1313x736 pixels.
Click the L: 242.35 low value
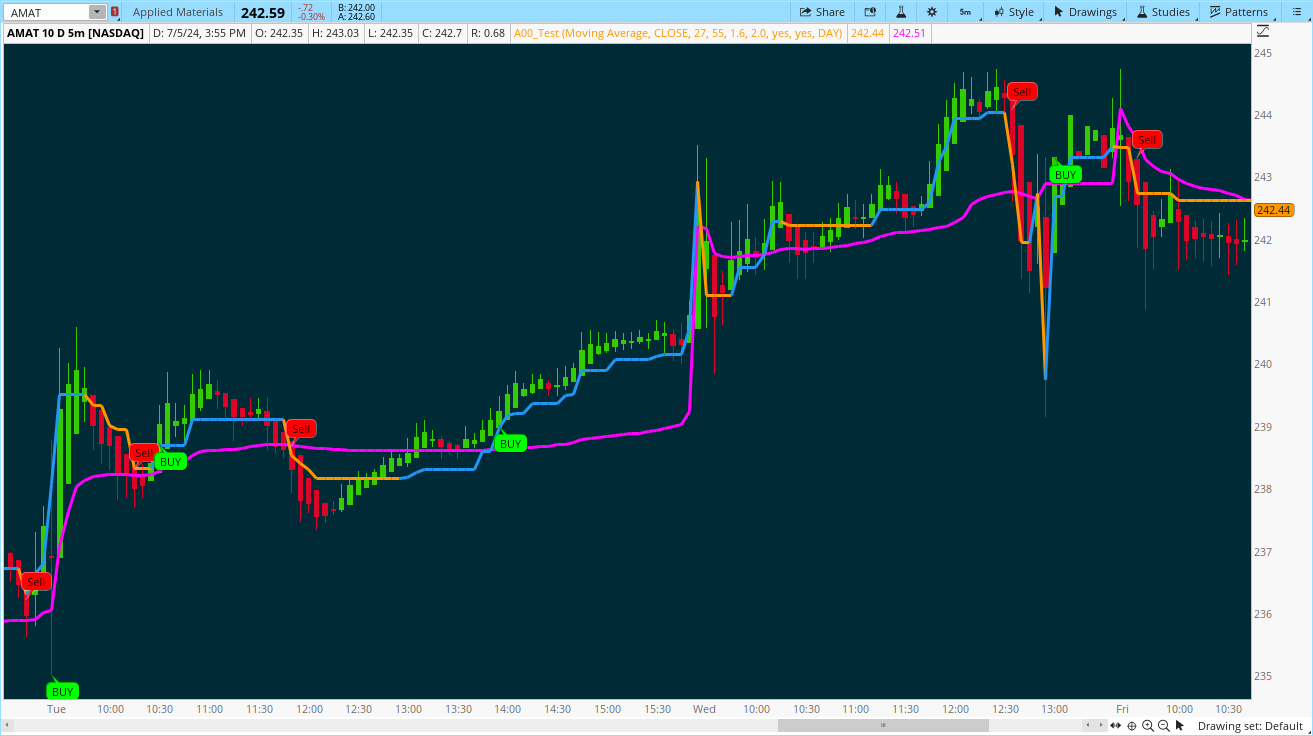tap(391, 33)
